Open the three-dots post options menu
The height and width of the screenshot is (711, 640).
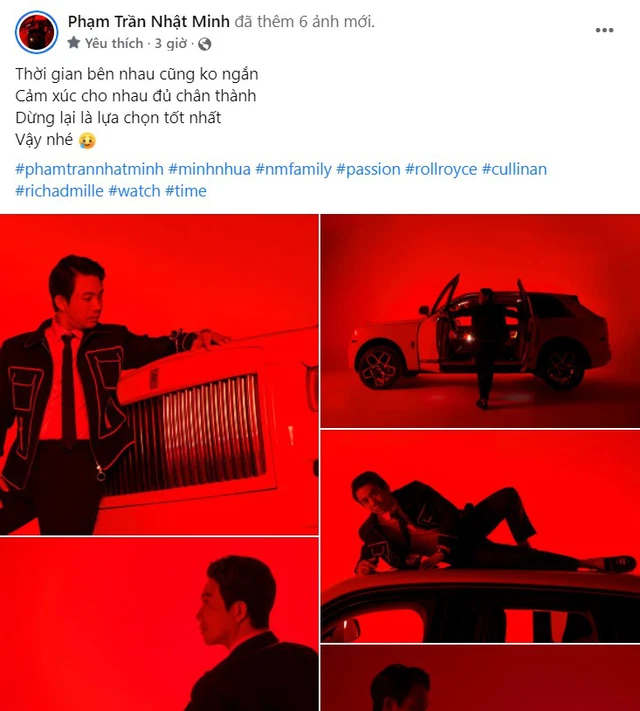[x=604, y=30]
